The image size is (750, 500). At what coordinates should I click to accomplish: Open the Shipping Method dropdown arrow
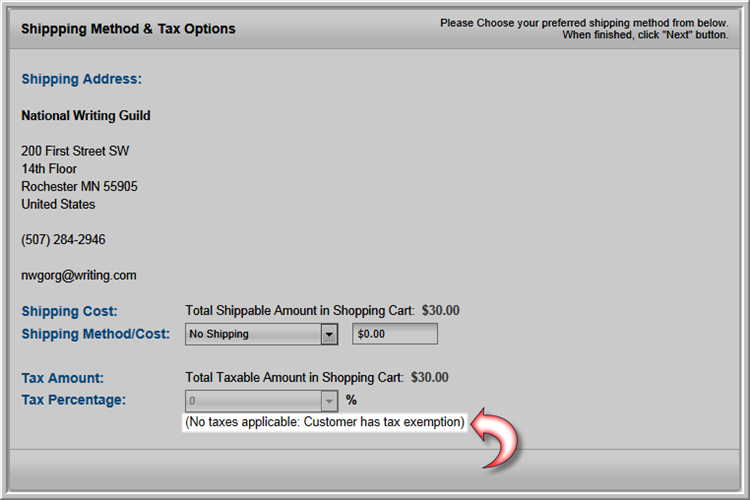pos(329,334)
